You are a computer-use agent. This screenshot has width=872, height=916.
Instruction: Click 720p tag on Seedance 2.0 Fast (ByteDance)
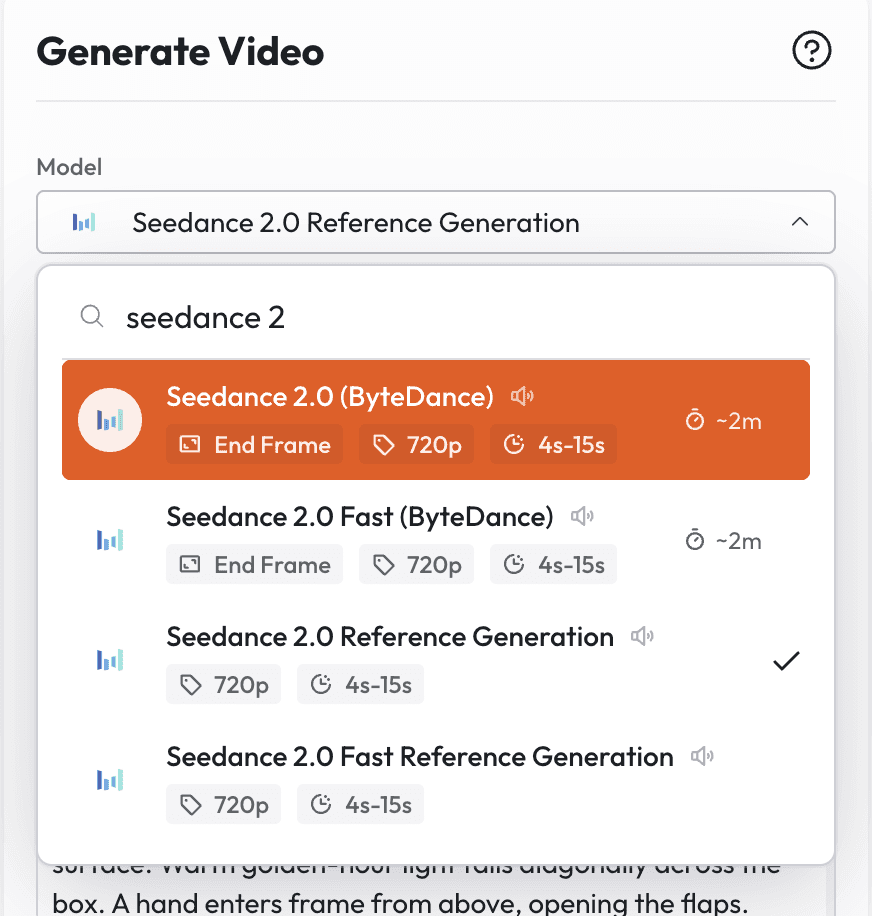click(x=416, y=564)
